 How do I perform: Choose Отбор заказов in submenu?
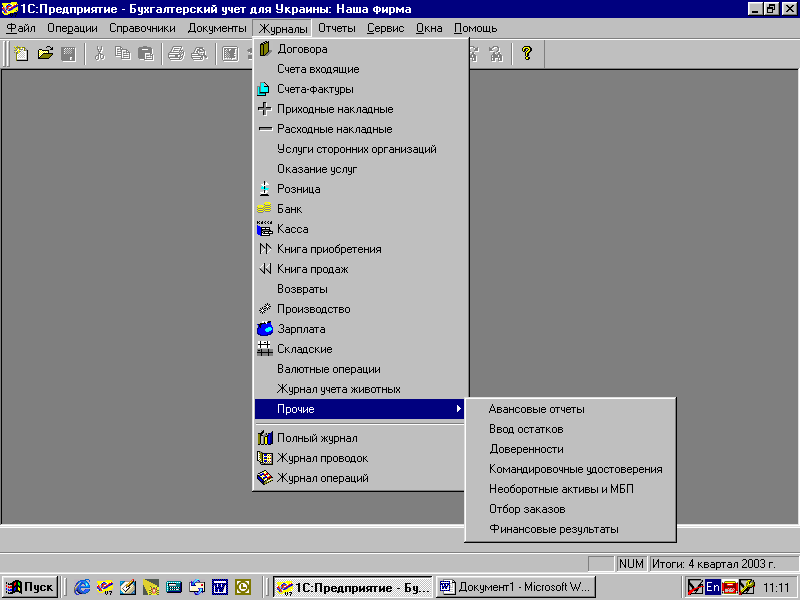click(x=570, y=509)
